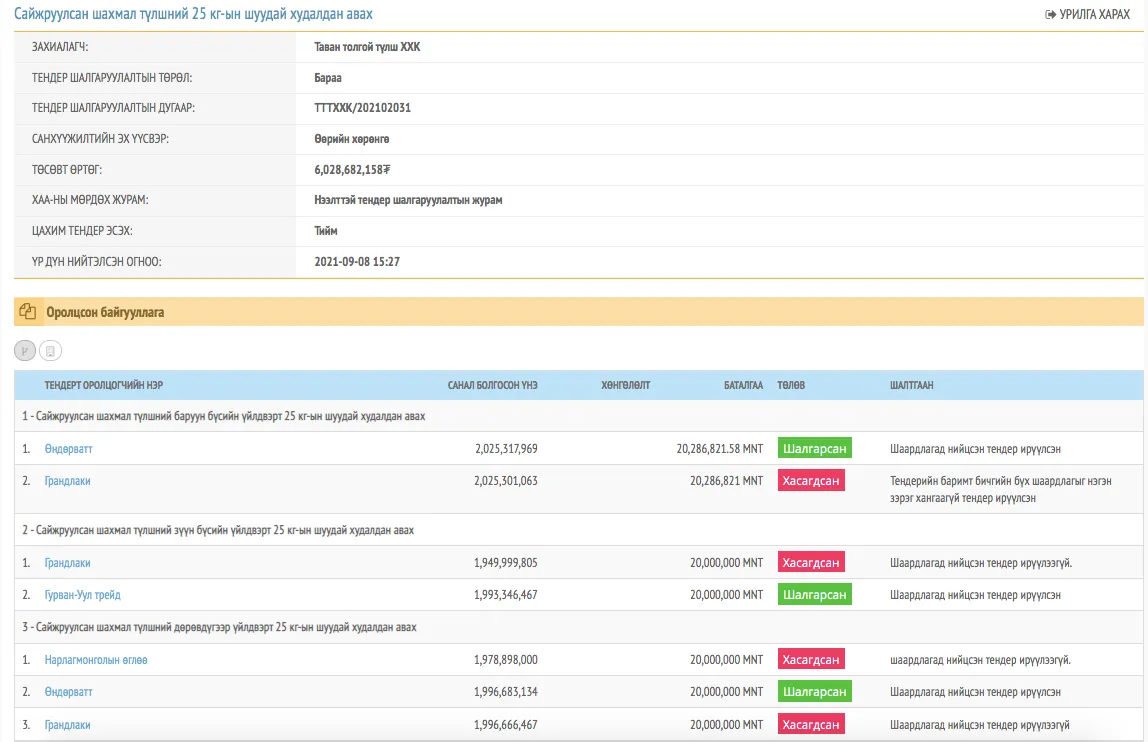
Task: Select the customer name Таван толгой түлш ХХК
Action: pos(368,47)
